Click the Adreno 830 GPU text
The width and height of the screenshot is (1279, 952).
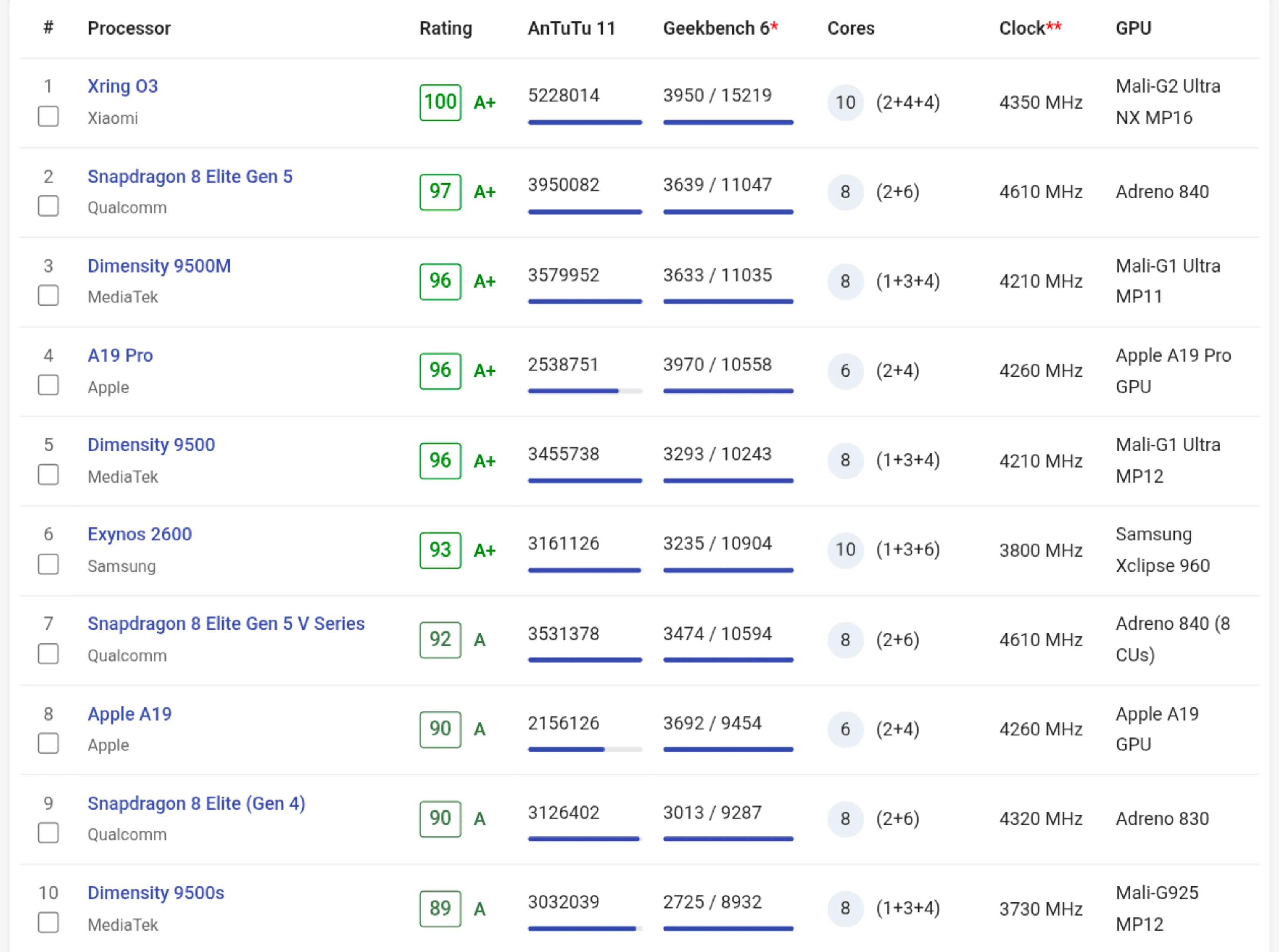tap(1162, 819)
